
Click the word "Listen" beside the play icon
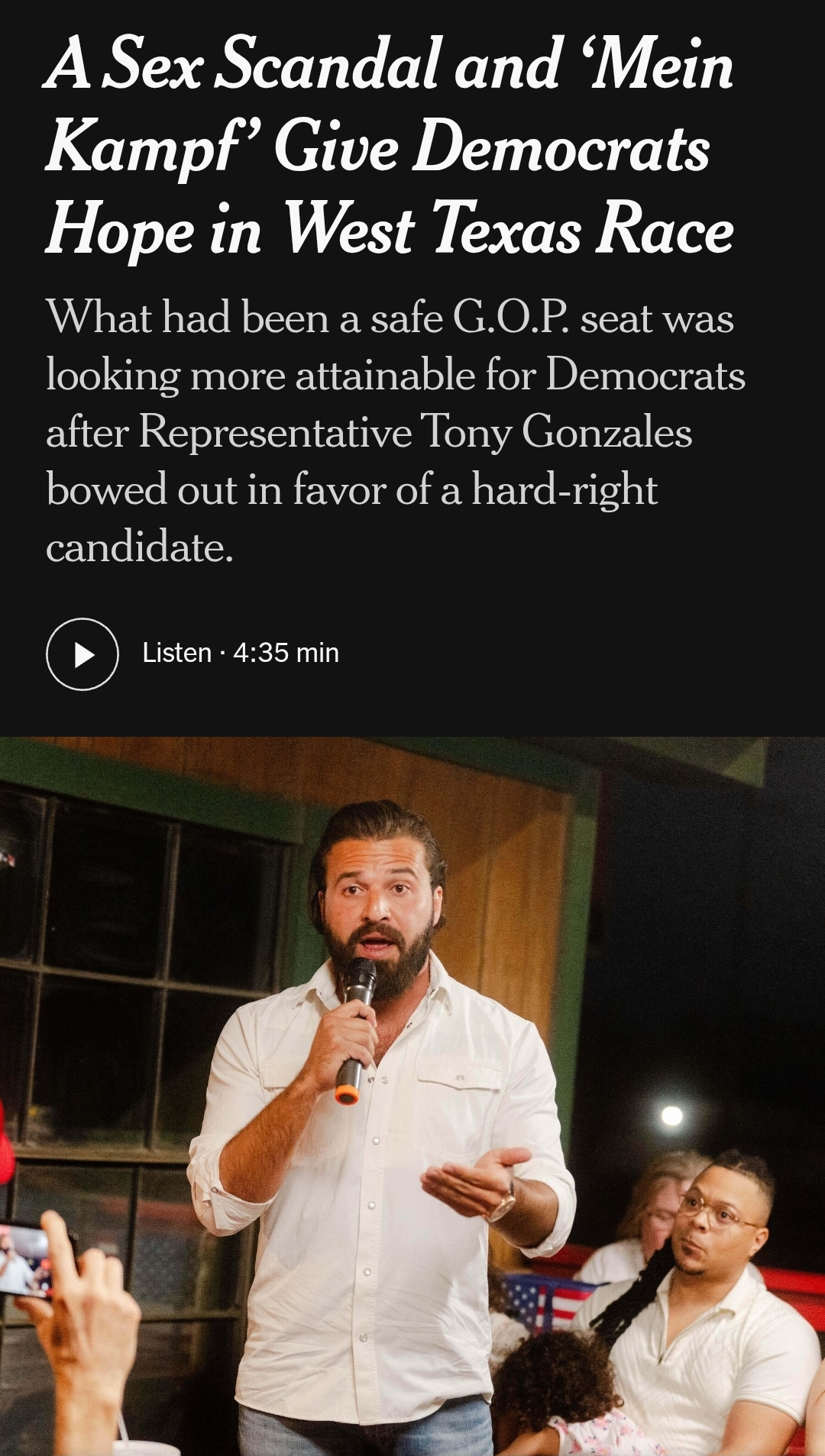[x=176, y=654]
